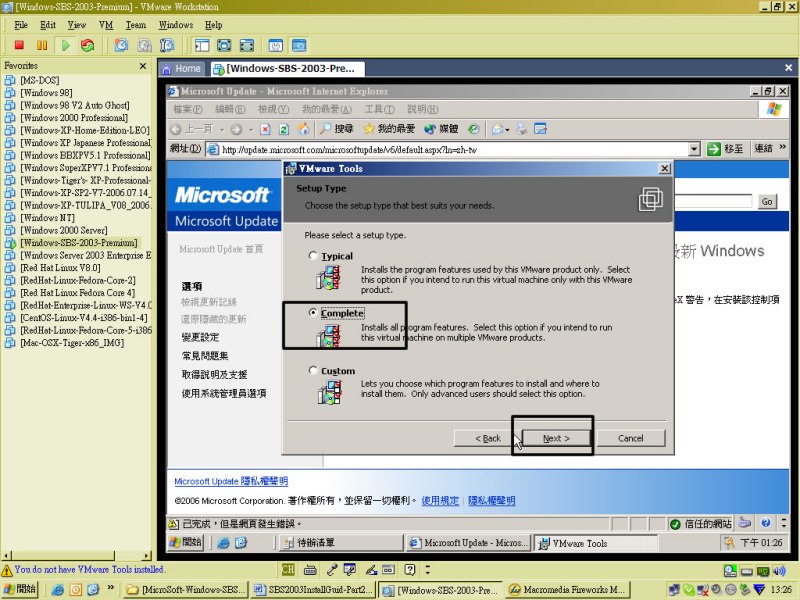Click the 移至 Go button in IE
This screenshot has height=600, width=800.
tap(725, 149)
